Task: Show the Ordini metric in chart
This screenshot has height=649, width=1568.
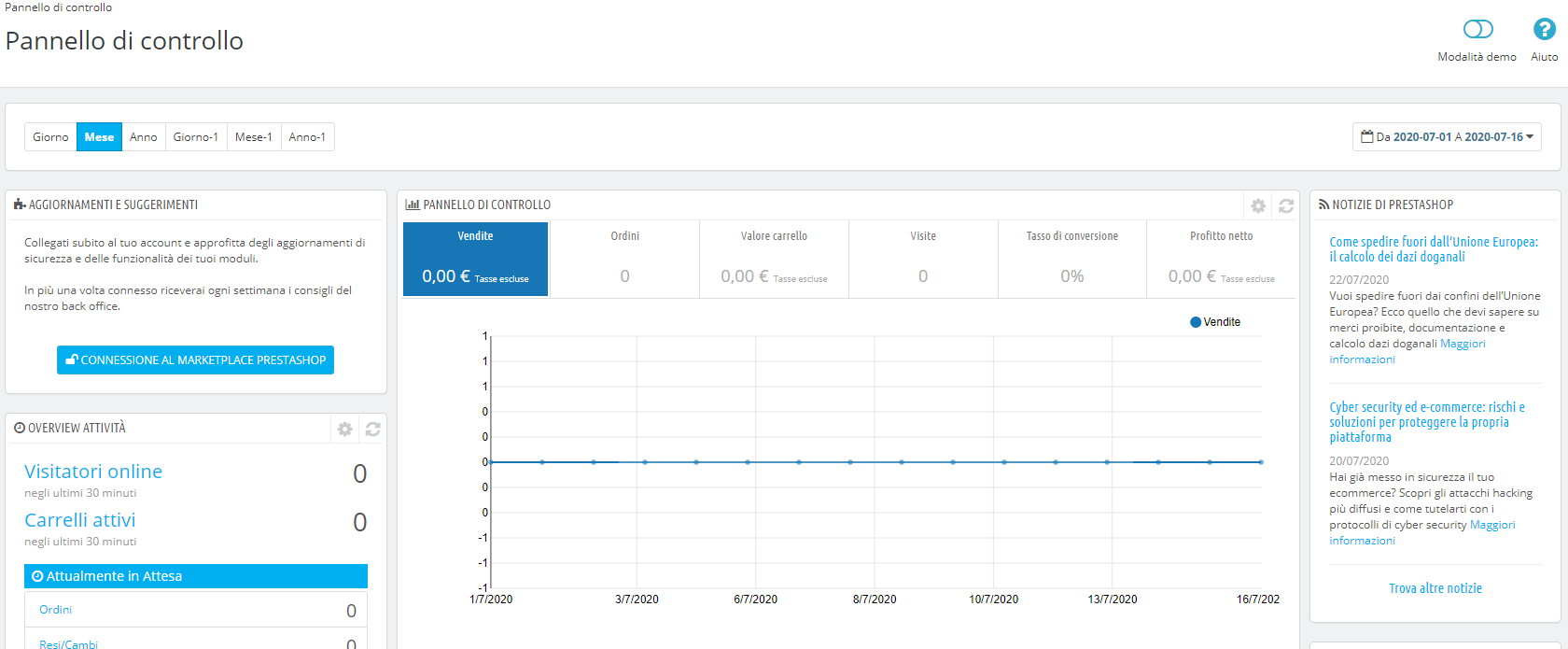Action: [x=625, y=259]
